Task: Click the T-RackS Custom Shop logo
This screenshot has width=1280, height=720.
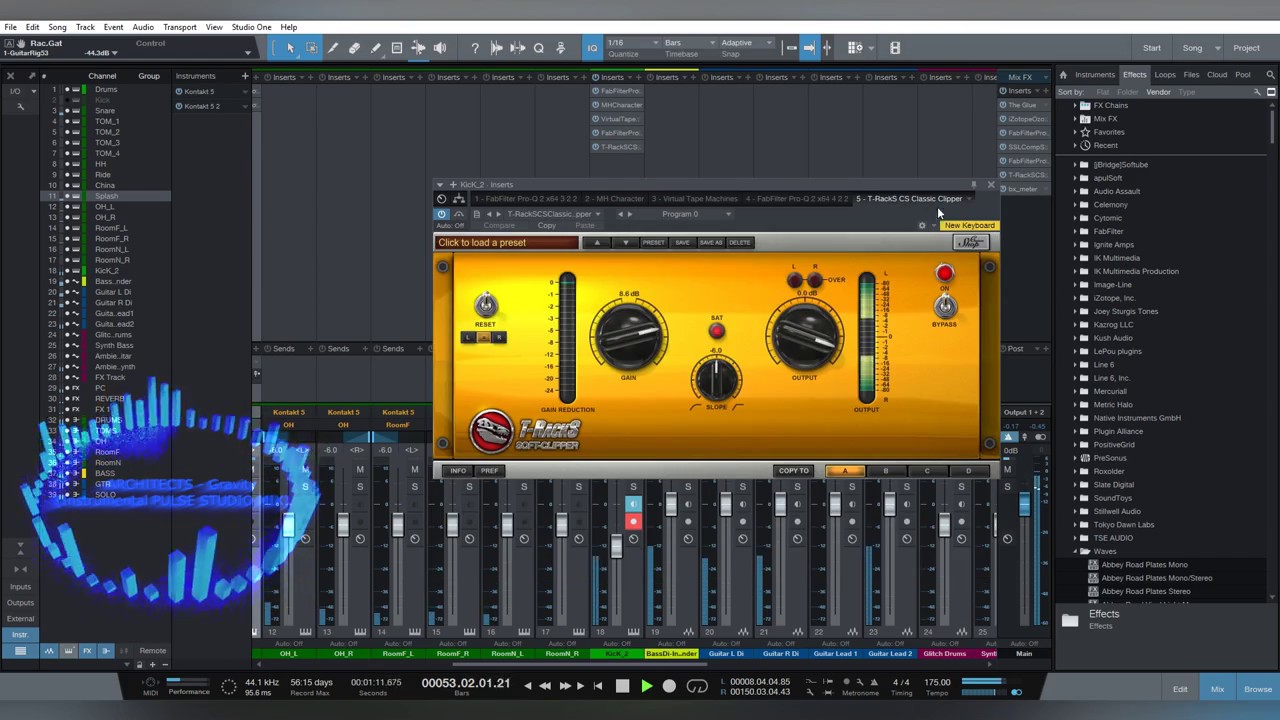Action: pyautogui.click(x=970, y=243)
